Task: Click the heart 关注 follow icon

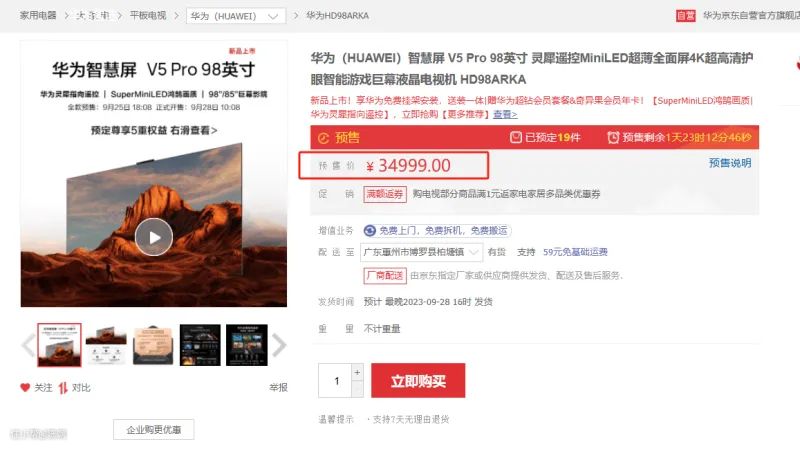Action: [x=25, y=387]
